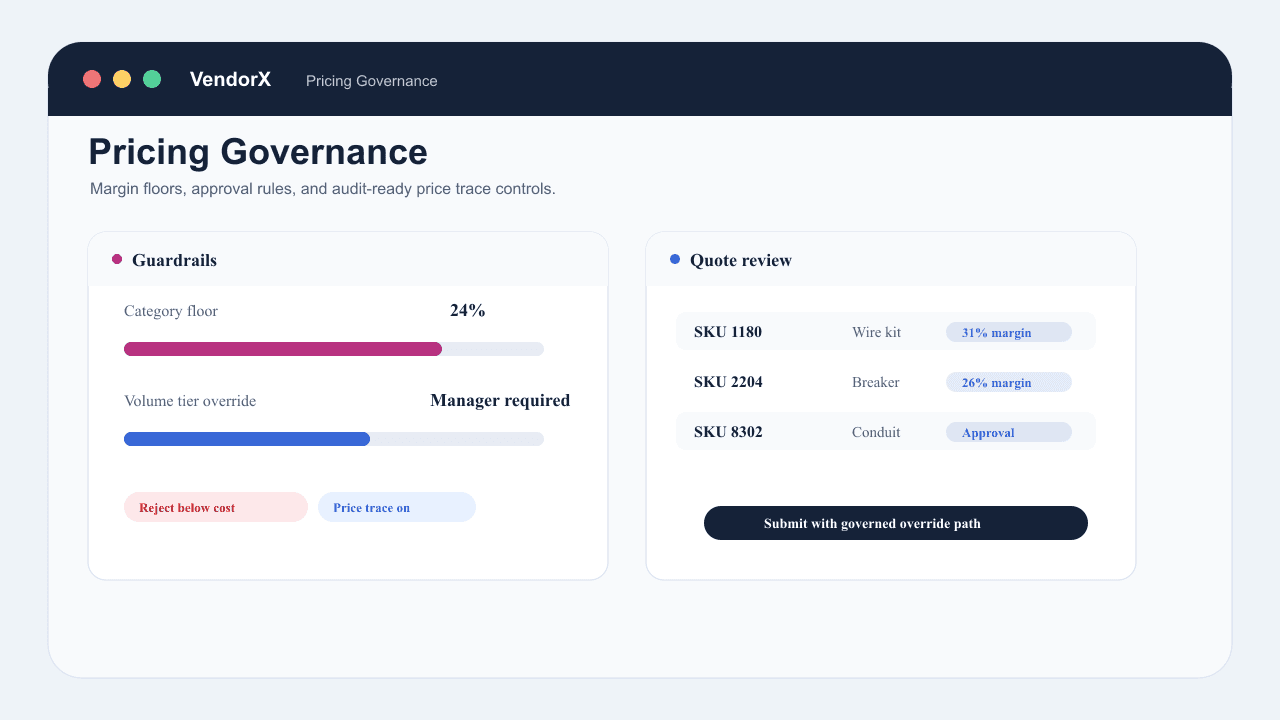Screen dimensions: 1280x720
Task: Click the red window close dot
Action: click(92, 79)
